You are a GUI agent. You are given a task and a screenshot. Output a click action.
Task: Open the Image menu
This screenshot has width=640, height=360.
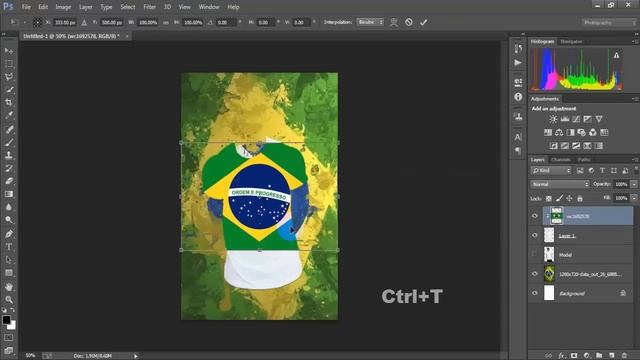point(63,7)
